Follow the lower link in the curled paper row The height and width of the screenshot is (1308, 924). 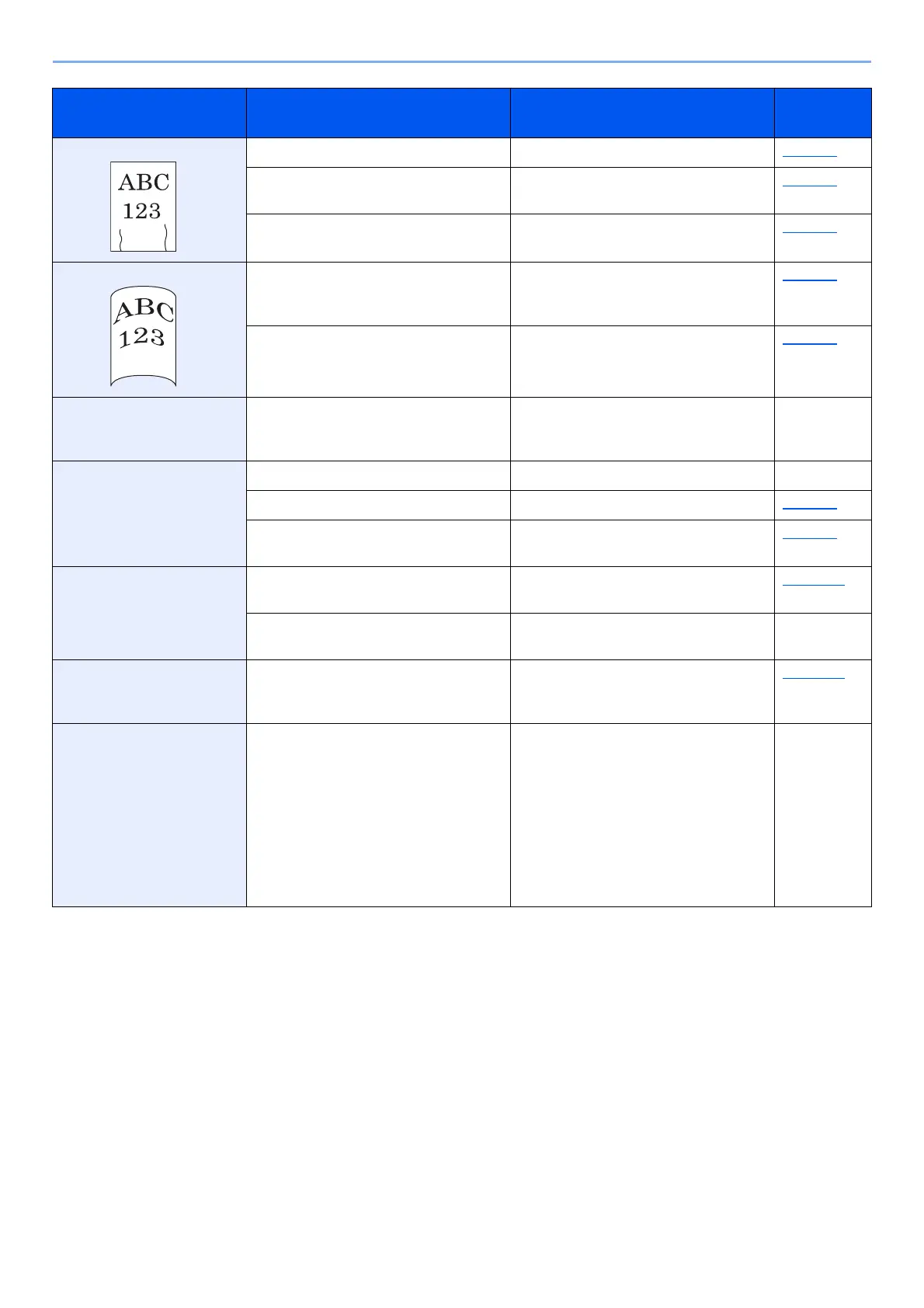(x=810, y=342)
